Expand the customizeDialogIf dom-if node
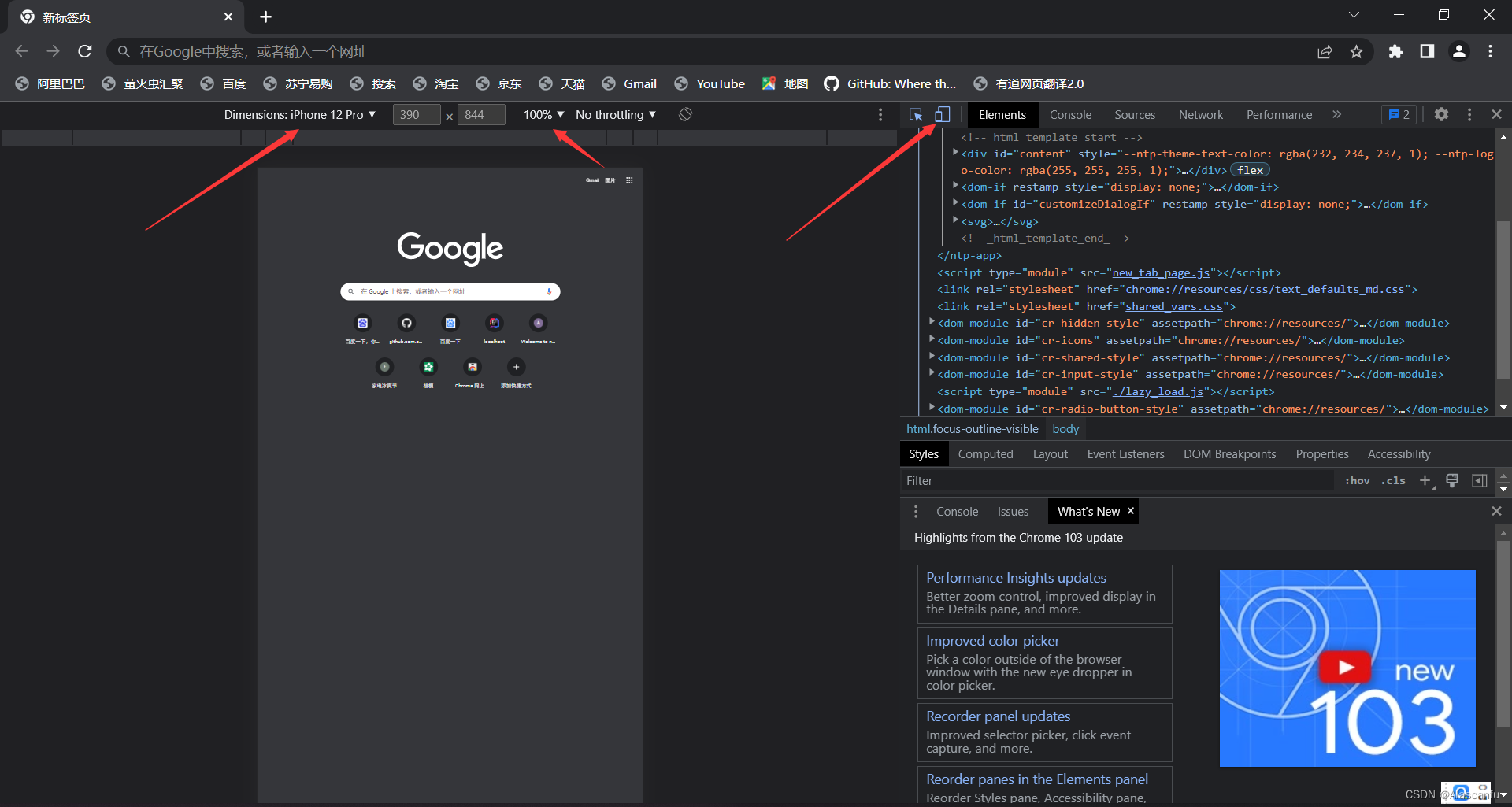 (x=955, y=203)
